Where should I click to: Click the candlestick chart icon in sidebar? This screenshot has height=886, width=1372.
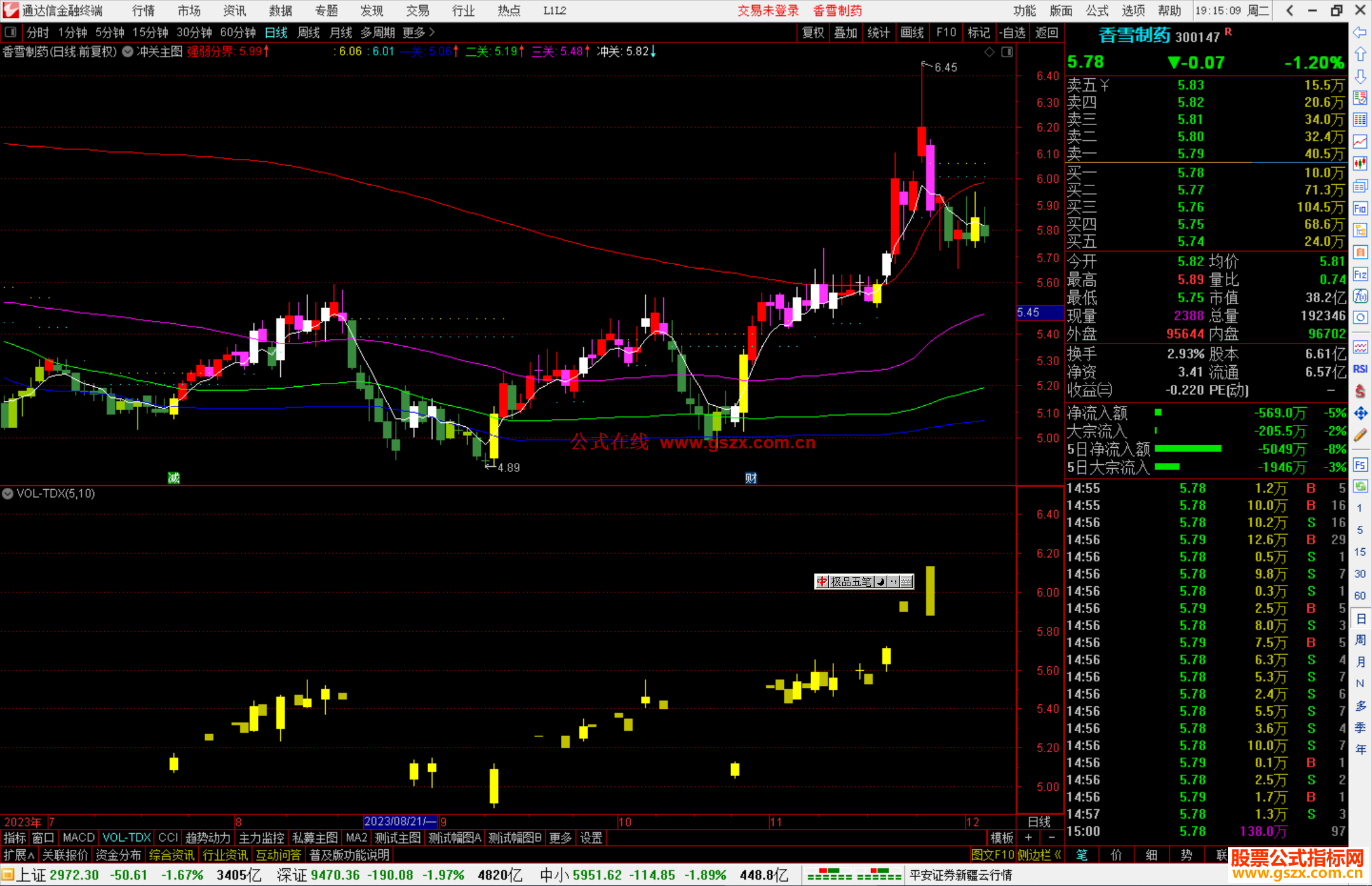pyautogui.click(x=1360, y=164)
